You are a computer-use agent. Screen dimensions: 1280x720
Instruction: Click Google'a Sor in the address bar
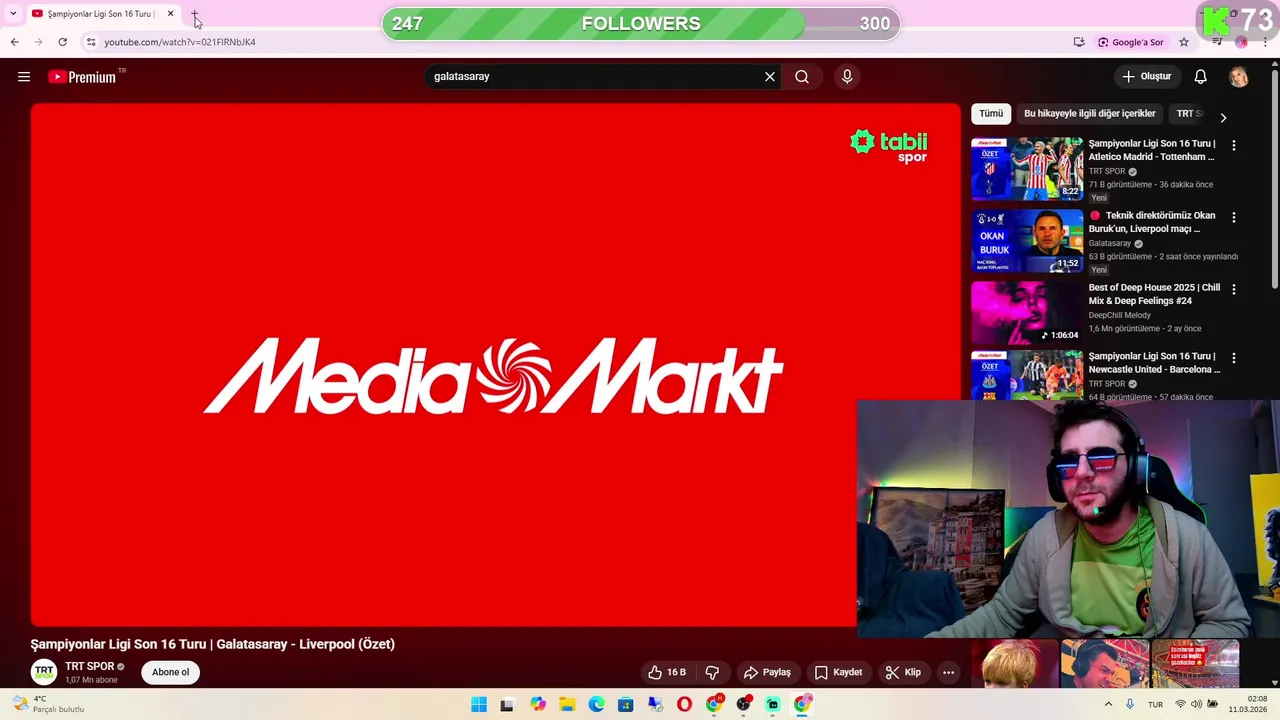(1131, 42)
